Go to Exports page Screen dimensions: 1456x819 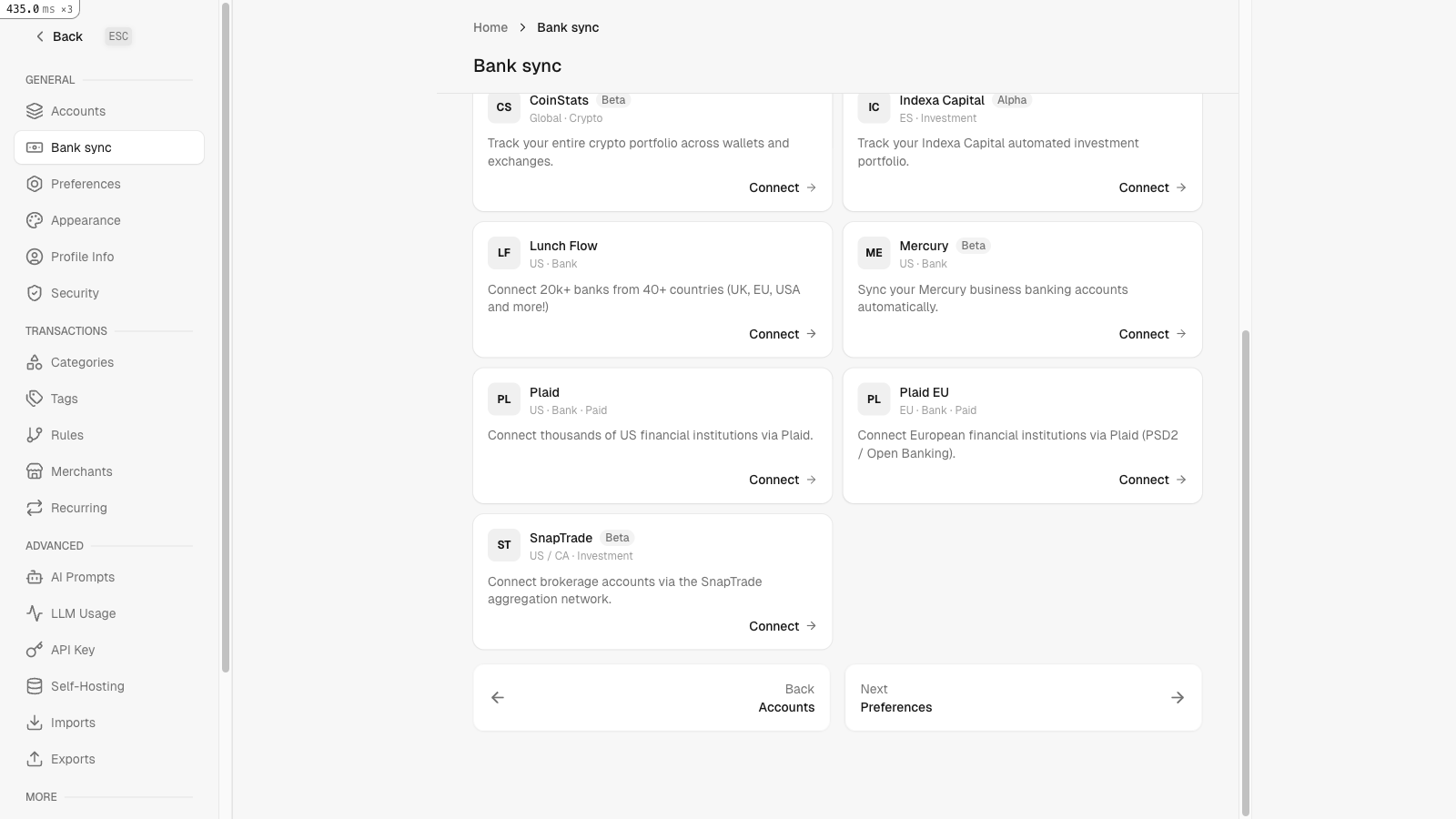[x=109, y=759]
